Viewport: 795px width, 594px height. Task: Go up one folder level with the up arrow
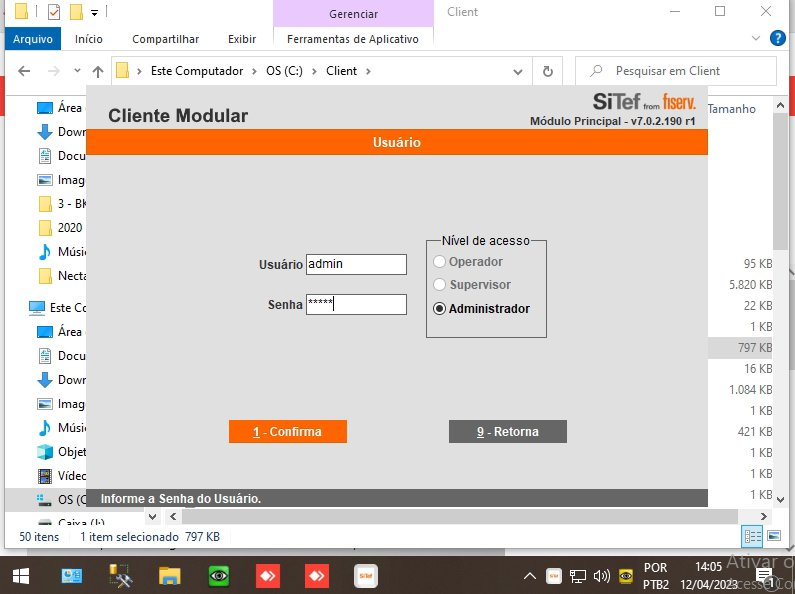tap(97, 71)
